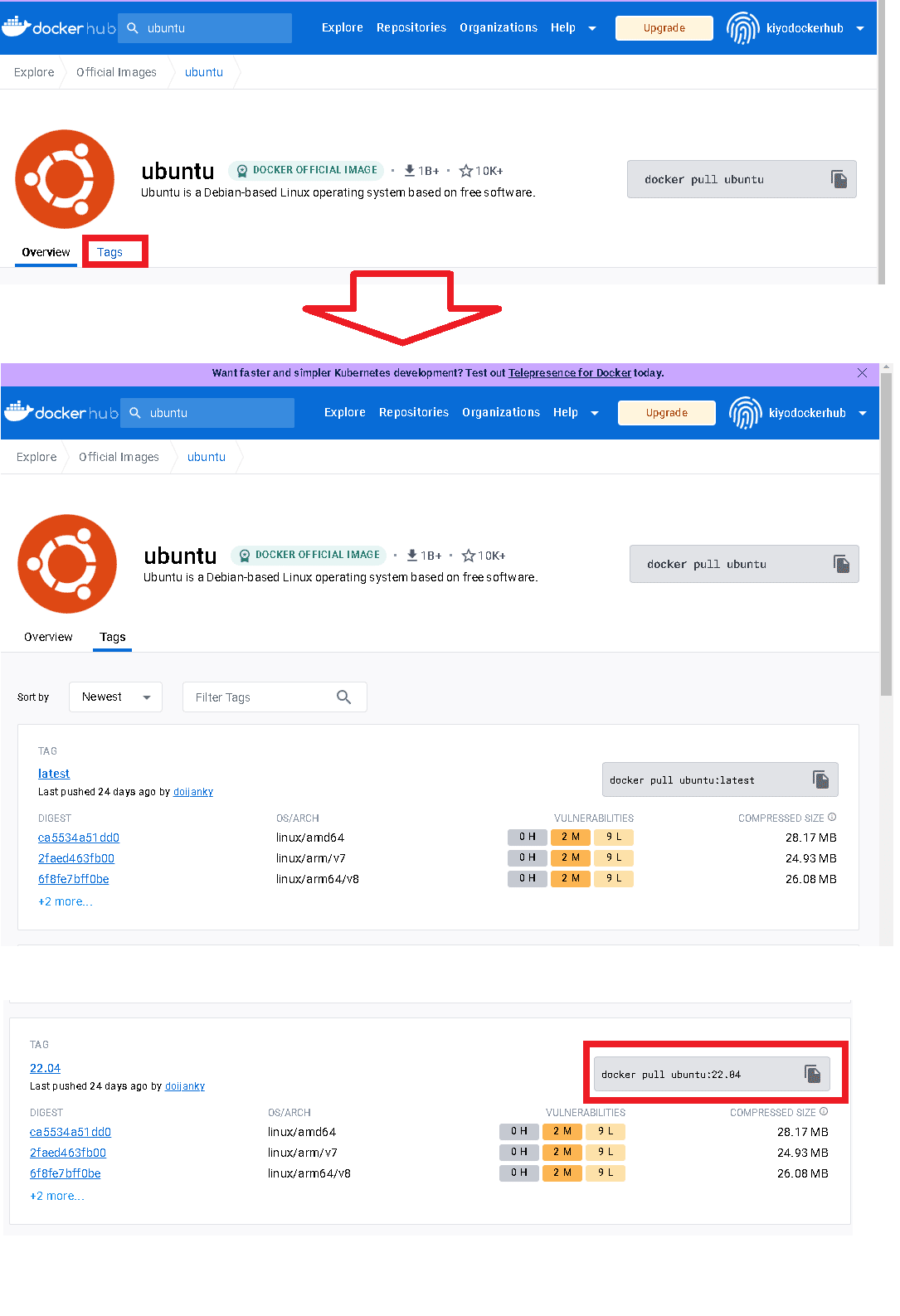This screenshot has width=900, height=1316.
Task: Click the 10K+ star icon on first page
Action: [x=466, y=171]
